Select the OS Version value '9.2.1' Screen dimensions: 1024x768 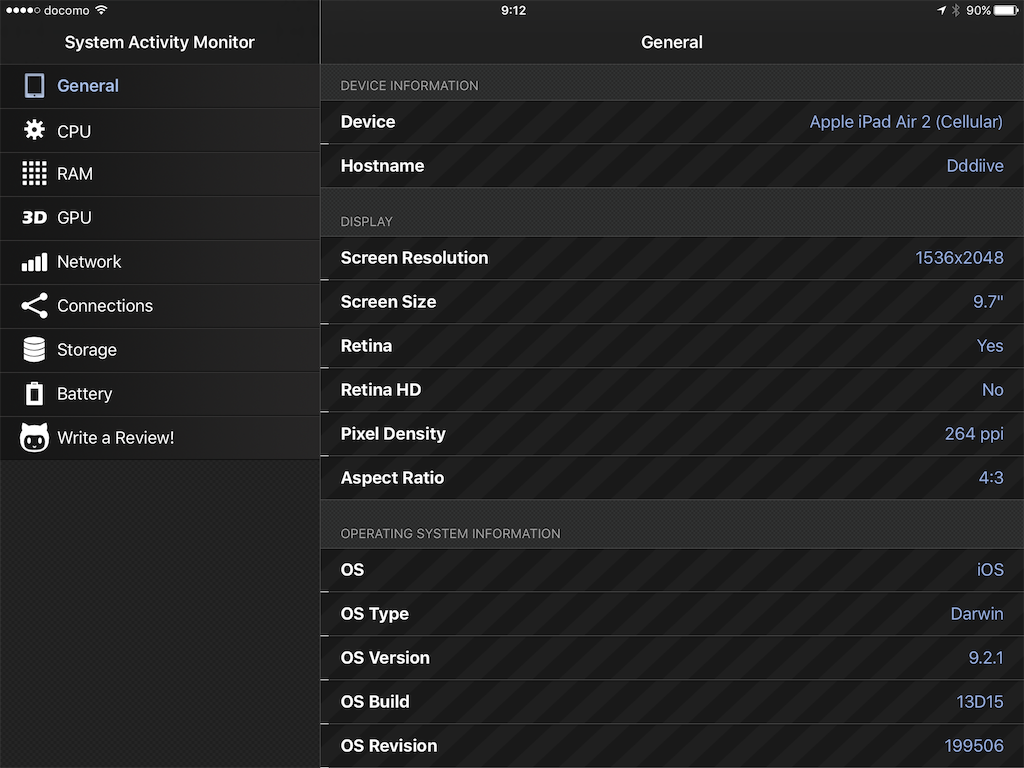(x=985, y=658)
